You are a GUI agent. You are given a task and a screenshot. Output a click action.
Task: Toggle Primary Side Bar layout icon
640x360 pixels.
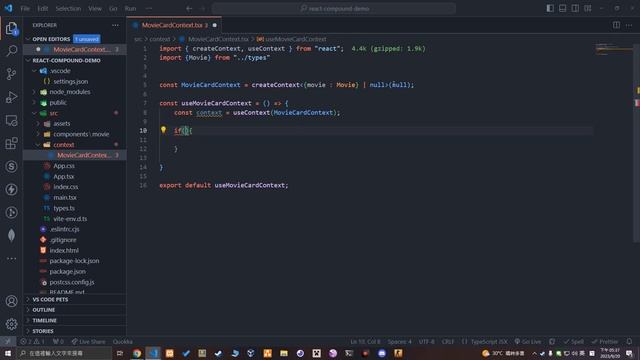[x=550, y=8]
